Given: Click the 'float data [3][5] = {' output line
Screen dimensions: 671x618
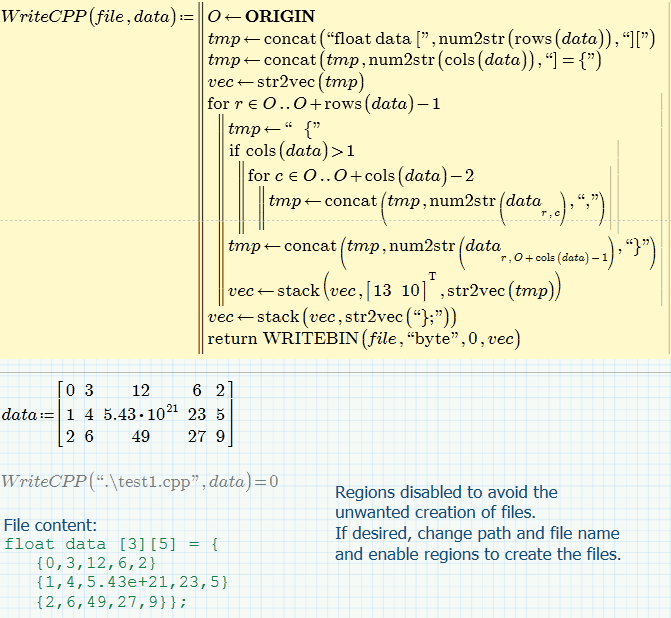Looking at the screenshot, I should click(x=111, y=544).
